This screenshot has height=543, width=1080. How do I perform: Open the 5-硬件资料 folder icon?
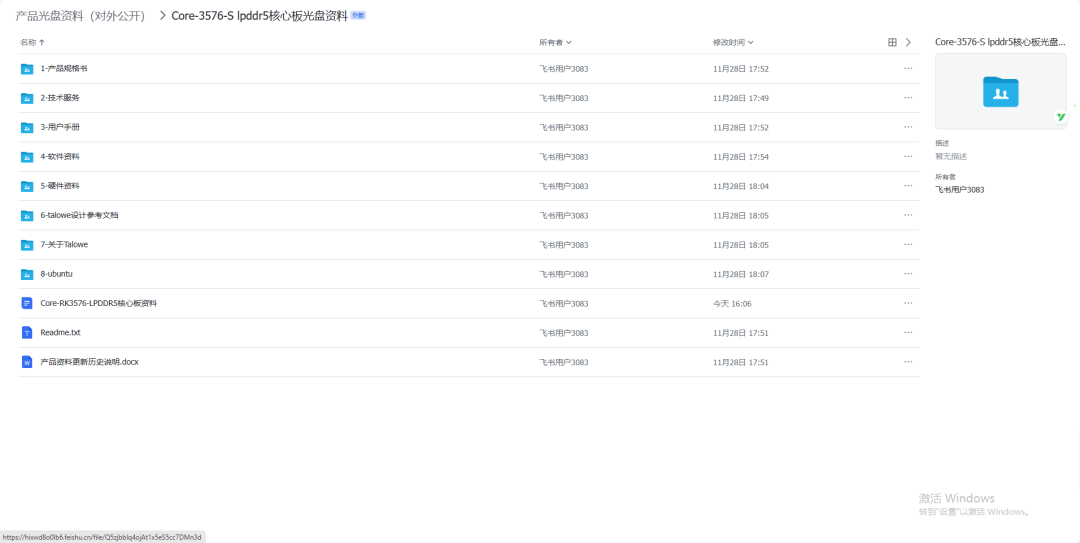tap(27, 186)
